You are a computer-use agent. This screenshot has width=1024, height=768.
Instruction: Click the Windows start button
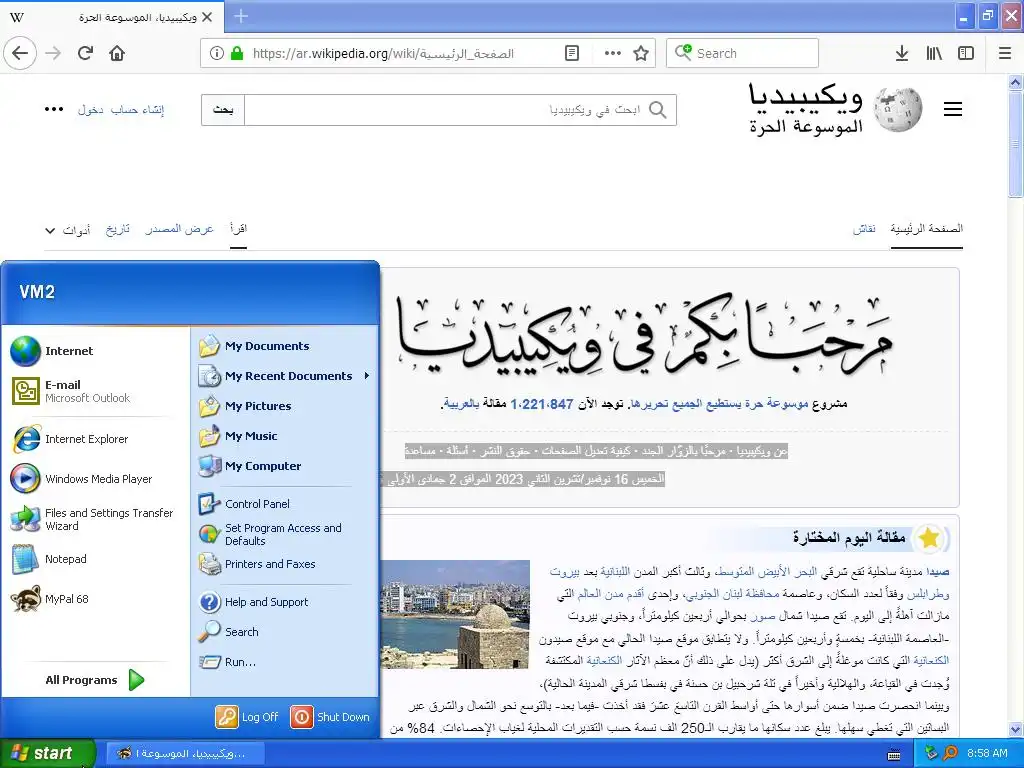(x=47, y=754)
